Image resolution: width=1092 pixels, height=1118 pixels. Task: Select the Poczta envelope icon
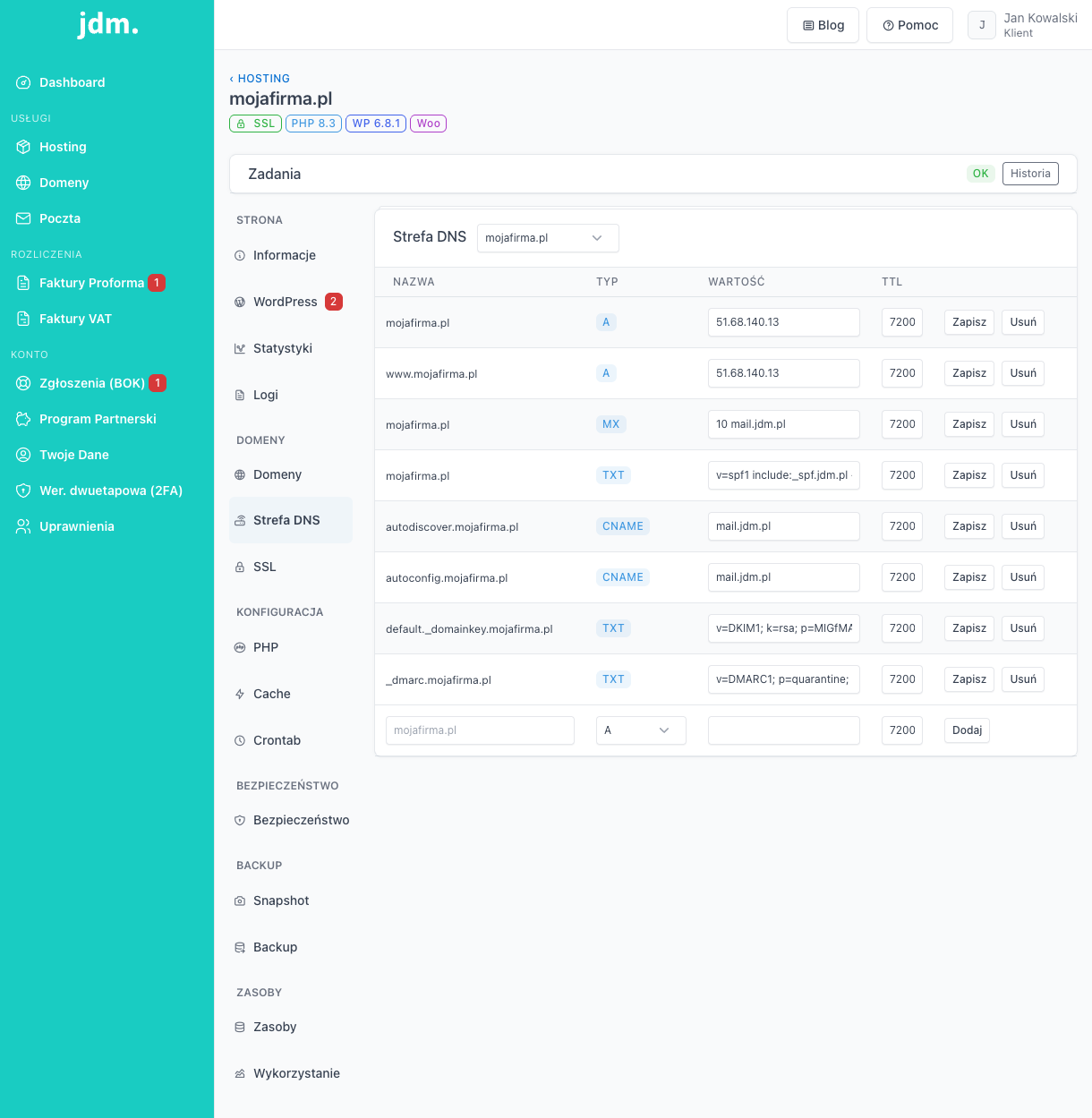pos(23,218)
